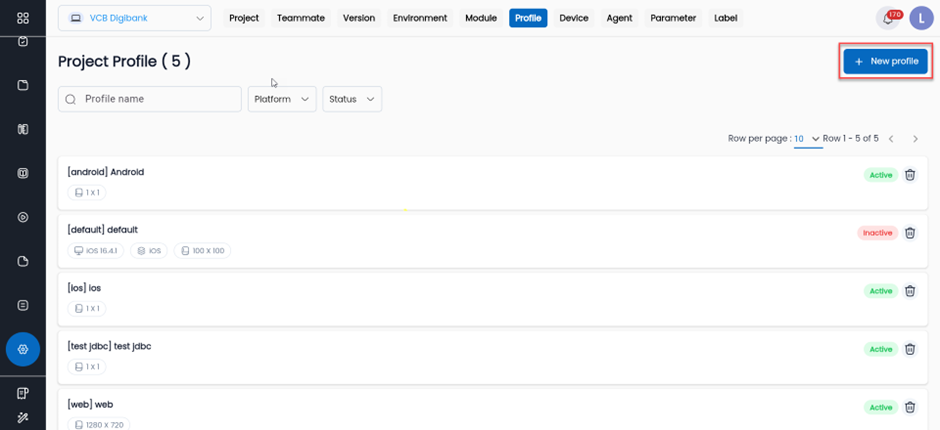Delete the Android profile via trash icon
This screenshot has width=940, height=430.
pos(910,175)
